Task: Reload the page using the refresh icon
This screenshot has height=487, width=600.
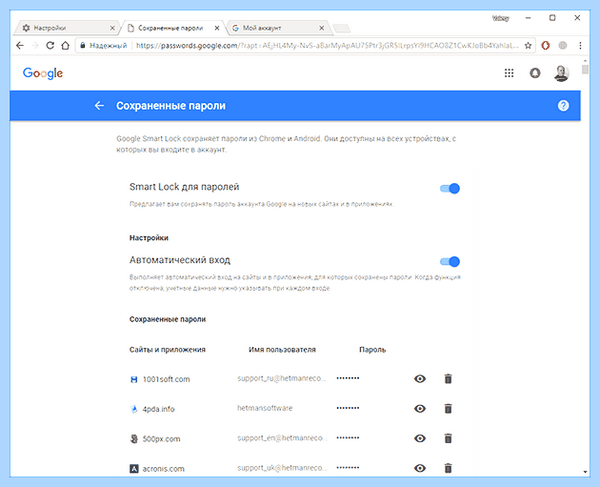Action: tap(50, 46)
